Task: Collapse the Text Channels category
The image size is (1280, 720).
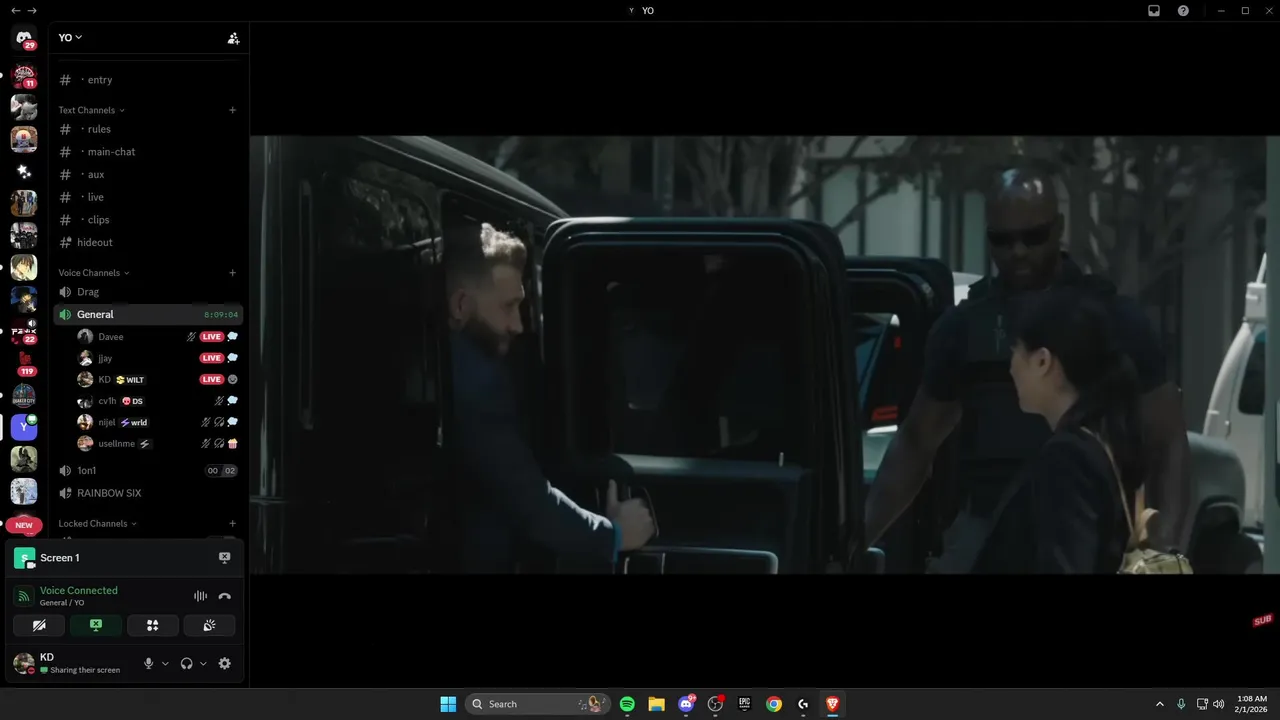Action: pyautogui.click(x=91, y=110)
